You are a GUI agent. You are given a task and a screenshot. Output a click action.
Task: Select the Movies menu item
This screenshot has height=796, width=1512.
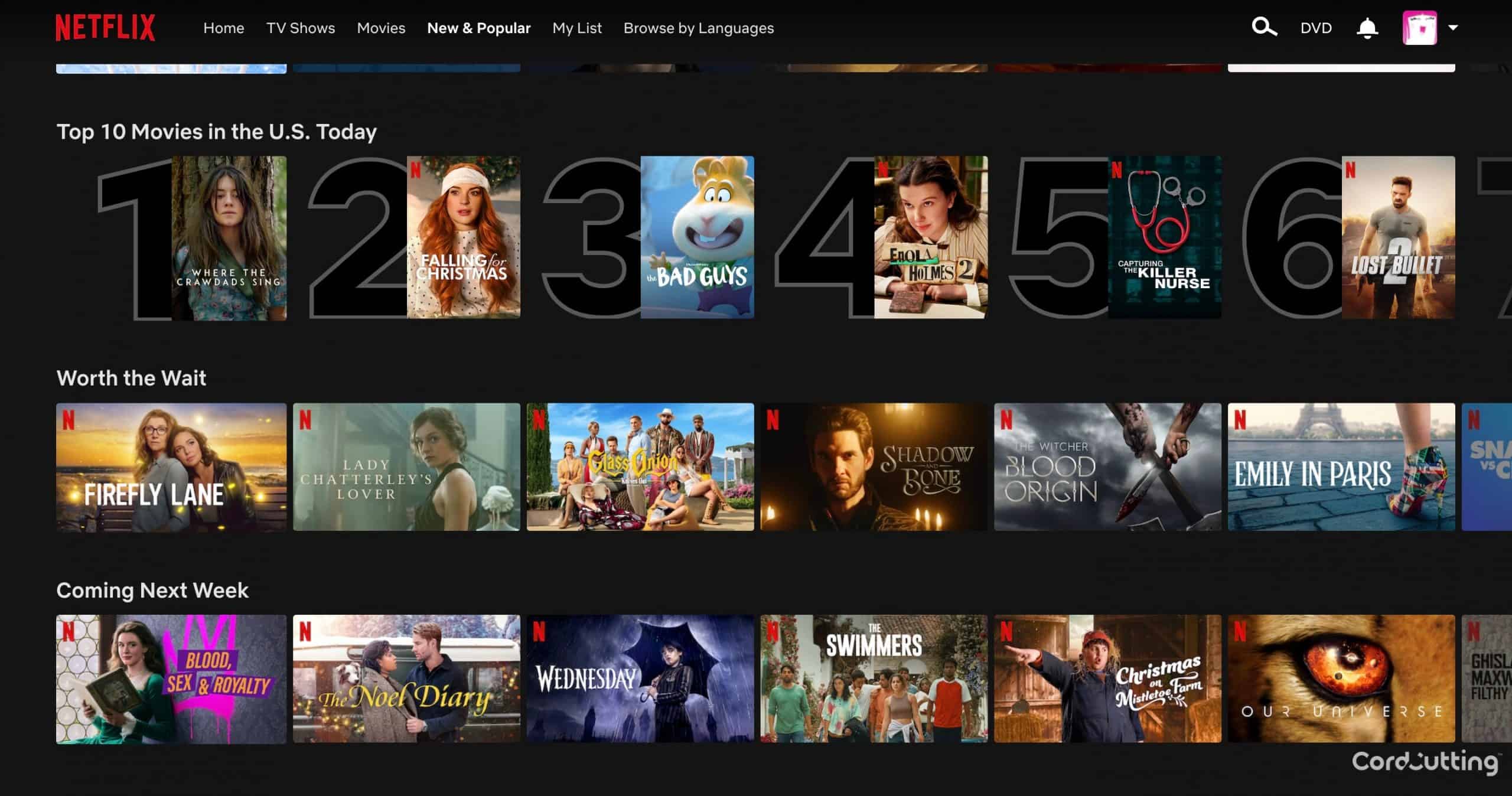(x=381, y=28)
